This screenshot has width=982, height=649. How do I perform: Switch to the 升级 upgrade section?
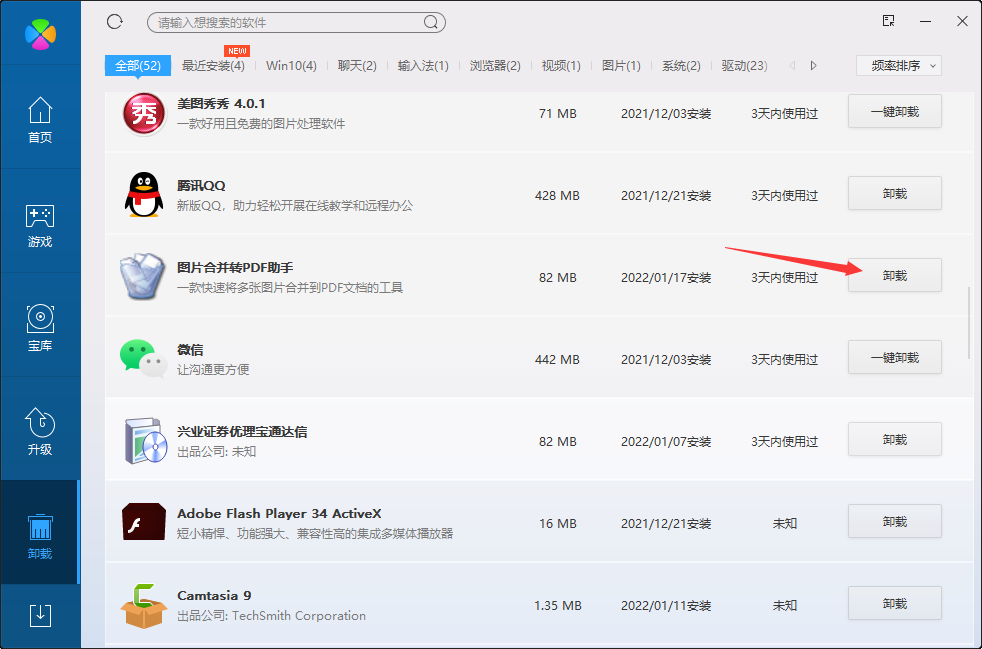click(40, 432)
